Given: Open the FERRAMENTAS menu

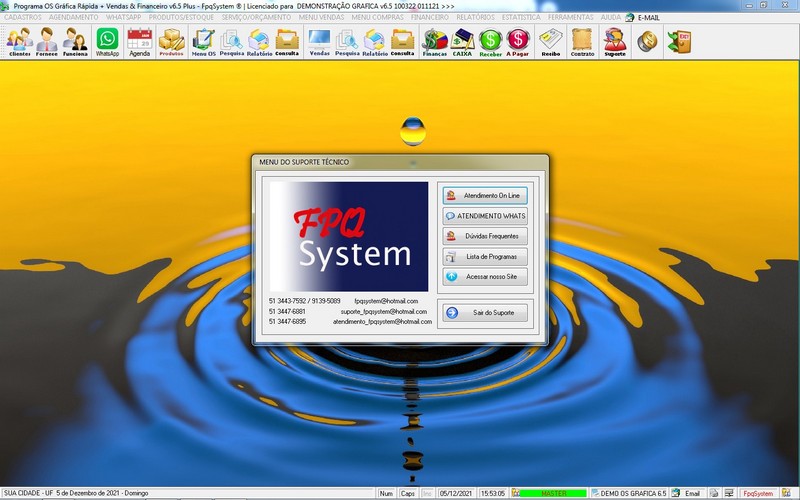Looking at the screenshot, I should (570, 17).
